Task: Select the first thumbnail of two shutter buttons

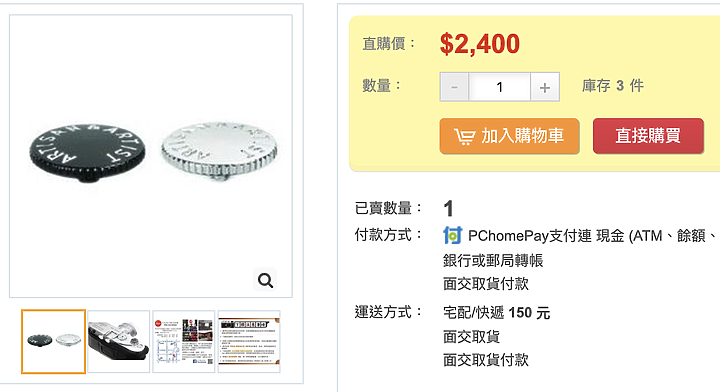Action: tap(53, 342)
